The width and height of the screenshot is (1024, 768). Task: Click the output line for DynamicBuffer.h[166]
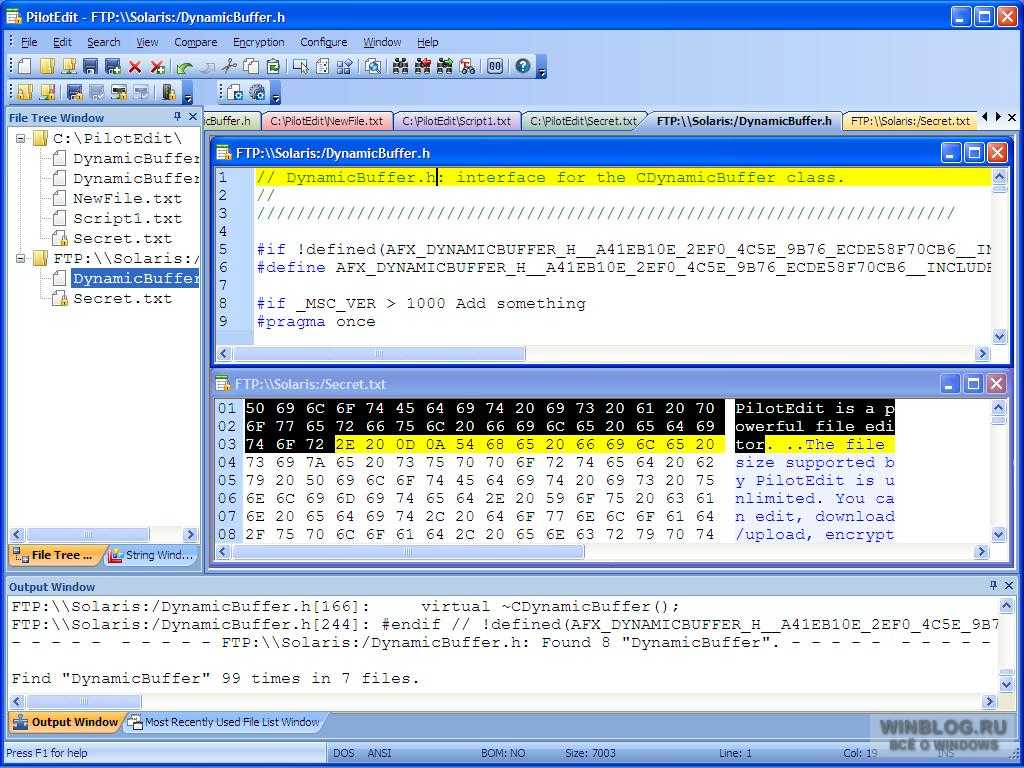tap(345, 607)
